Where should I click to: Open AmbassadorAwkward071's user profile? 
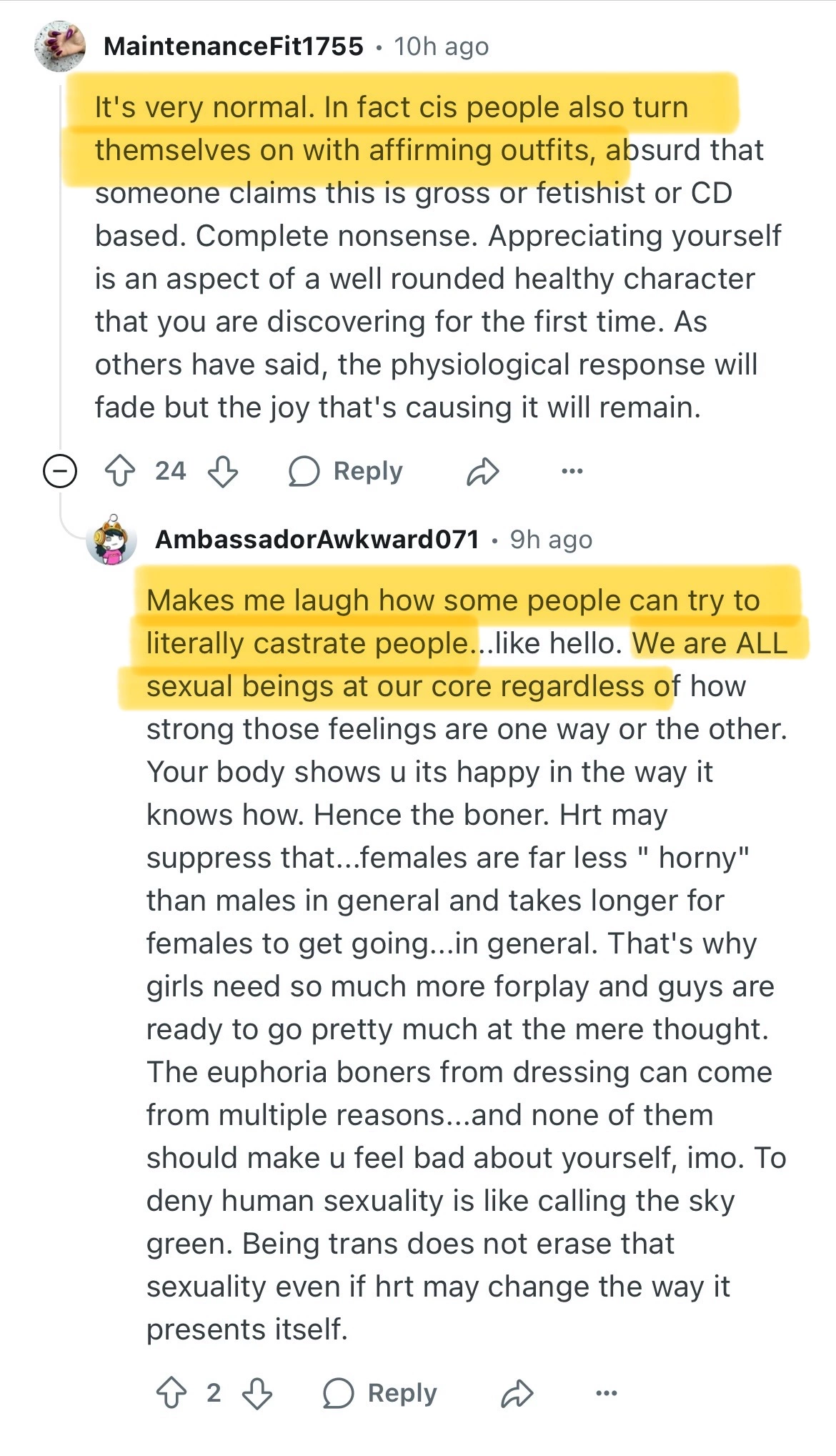[317, 539]
